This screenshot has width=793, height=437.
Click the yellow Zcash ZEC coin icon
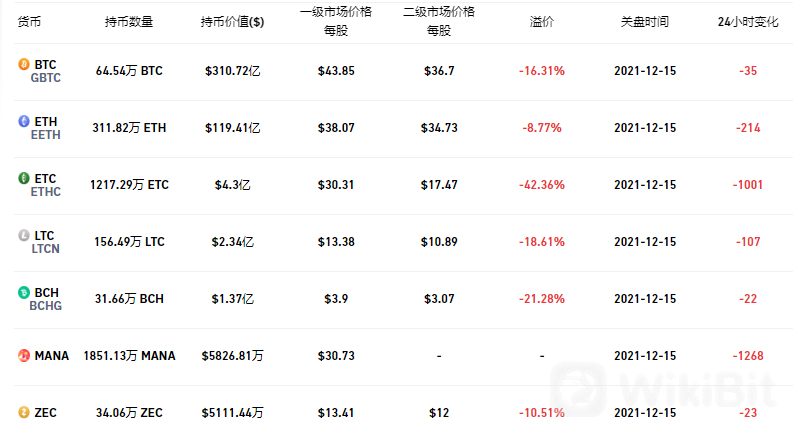24,413
